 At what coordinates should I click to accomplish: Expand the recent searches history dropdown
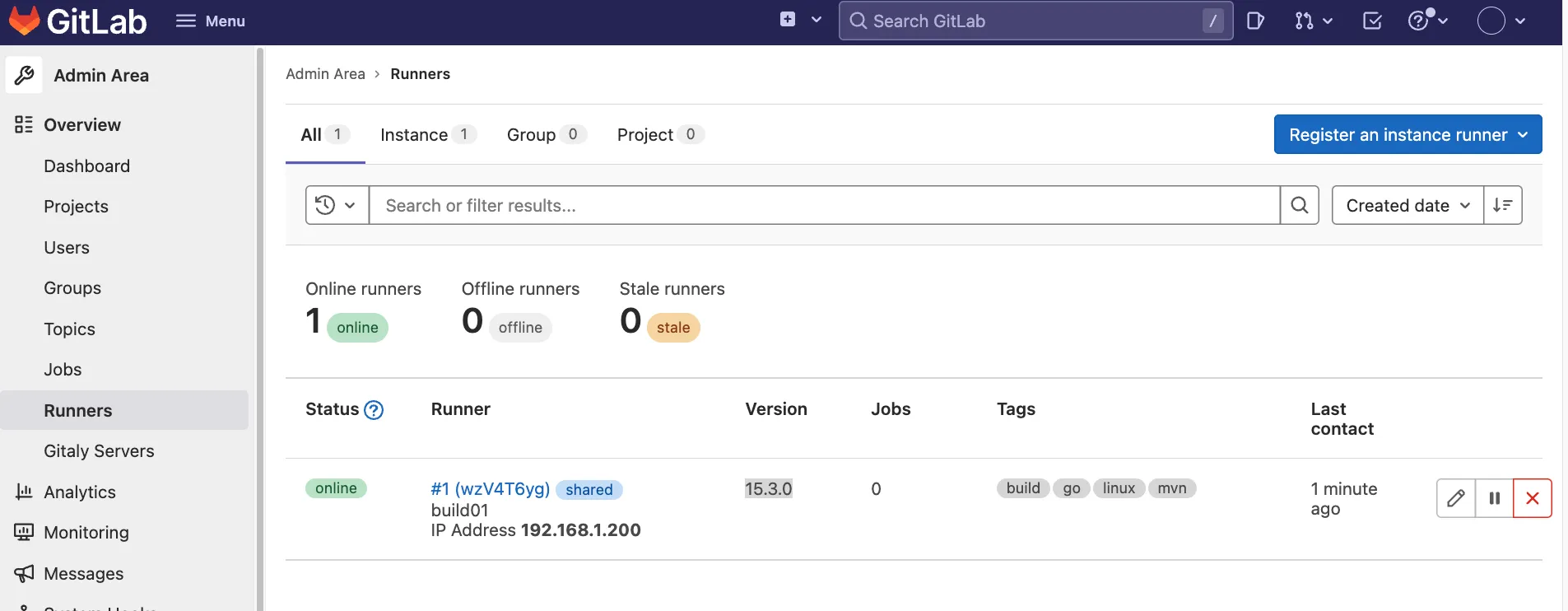pos(337,205)
